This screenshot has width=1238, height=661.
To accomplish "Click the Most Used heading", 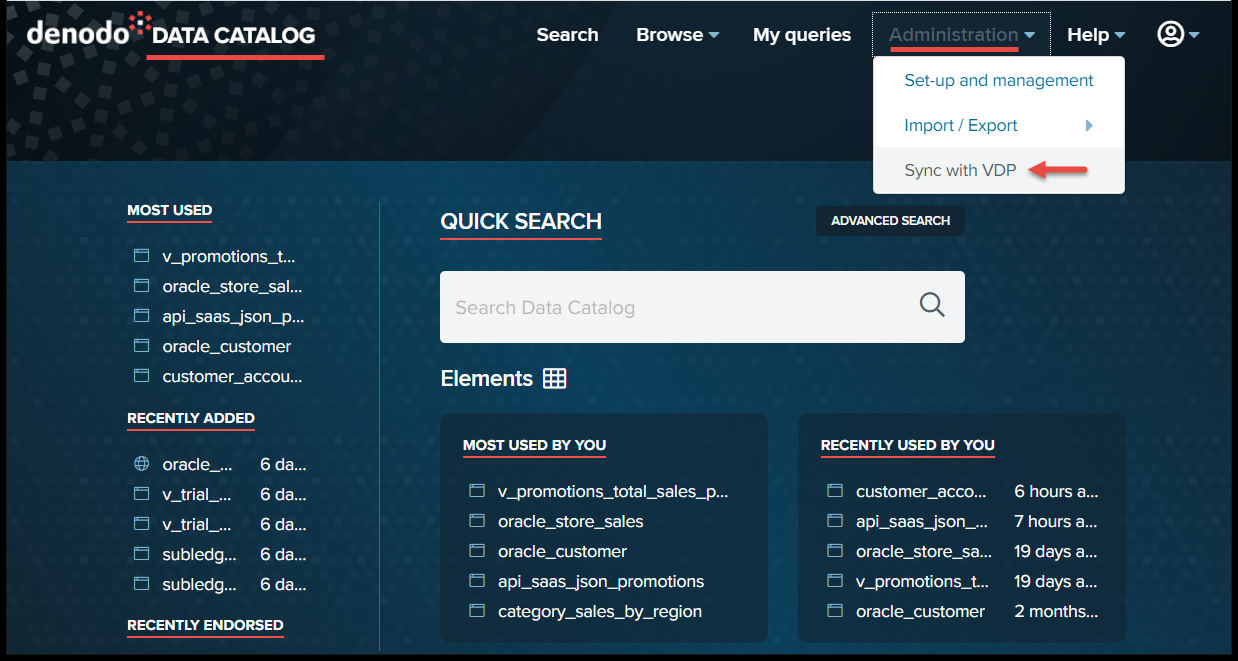I will point(170,210).
